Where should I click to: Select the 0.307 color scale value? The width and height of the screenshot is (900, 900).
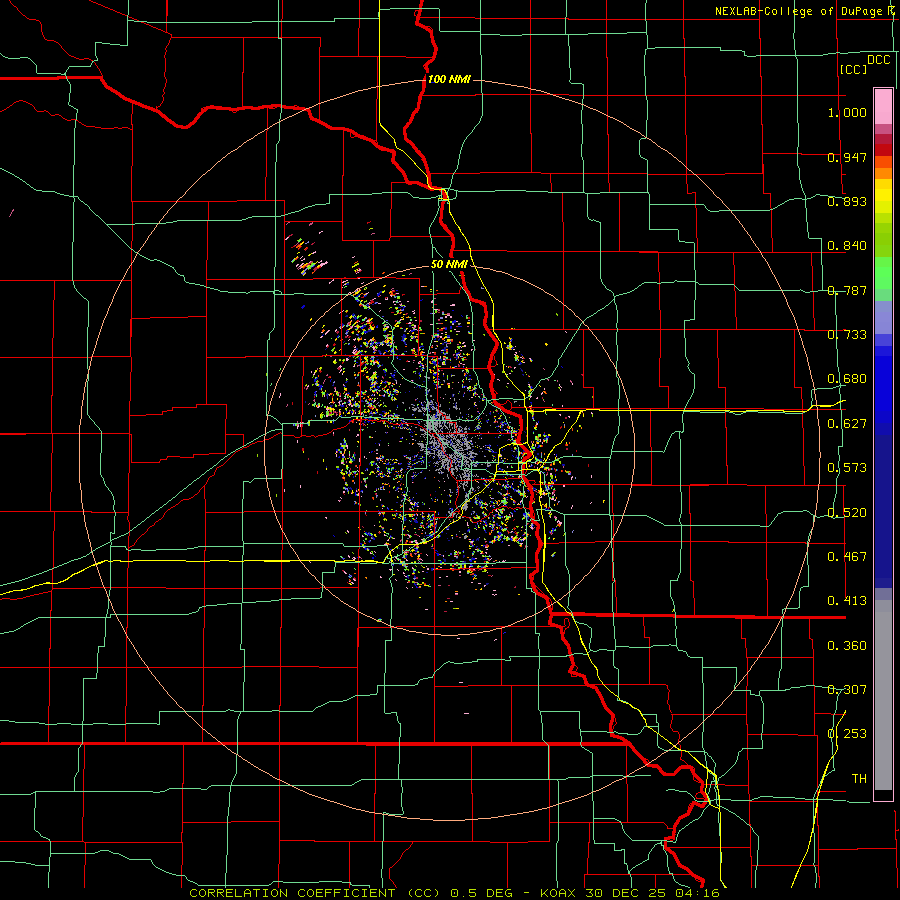point(847,690)
